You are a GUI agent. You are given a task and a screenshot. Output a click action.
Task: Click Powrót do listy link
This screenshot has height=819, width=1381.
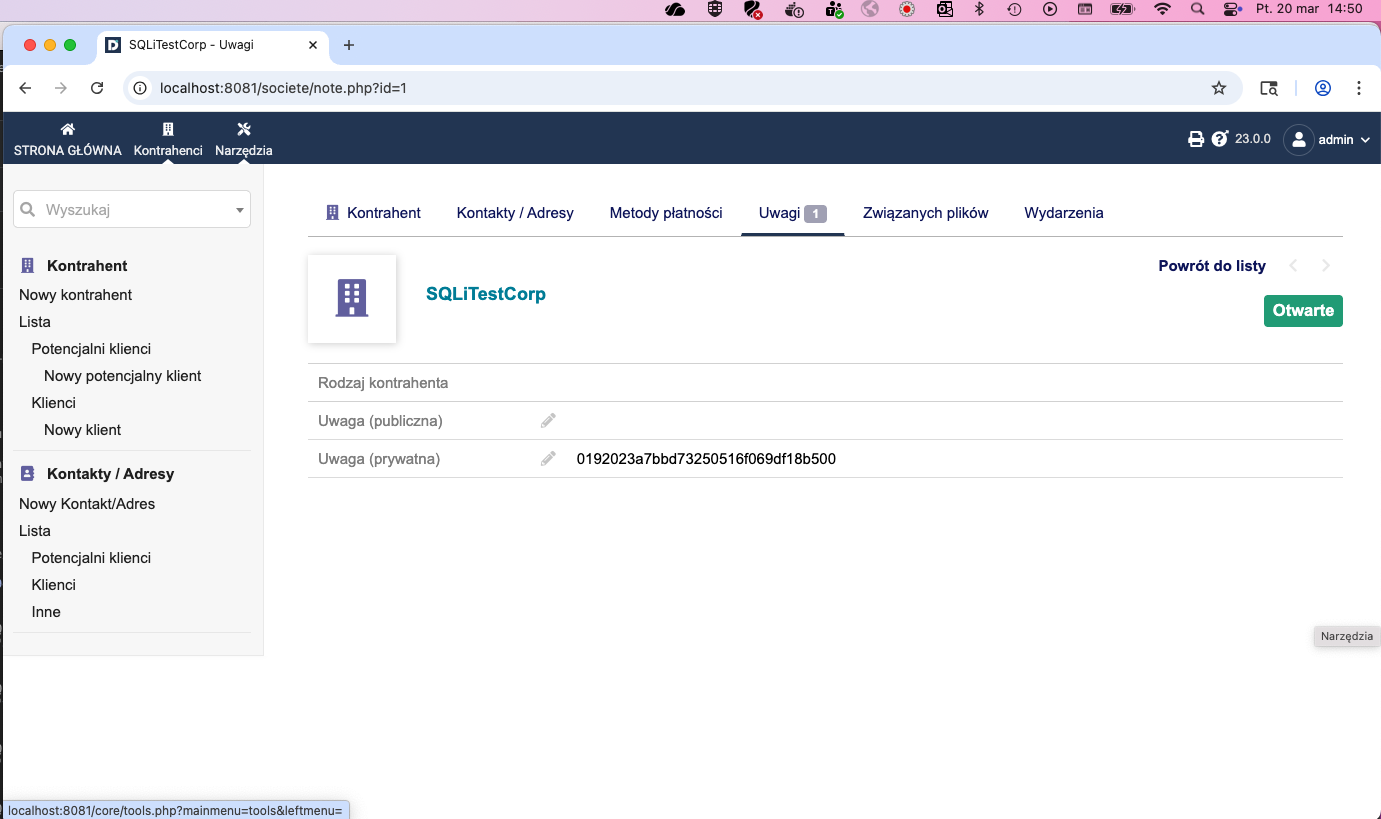[x=1212, y=266]
